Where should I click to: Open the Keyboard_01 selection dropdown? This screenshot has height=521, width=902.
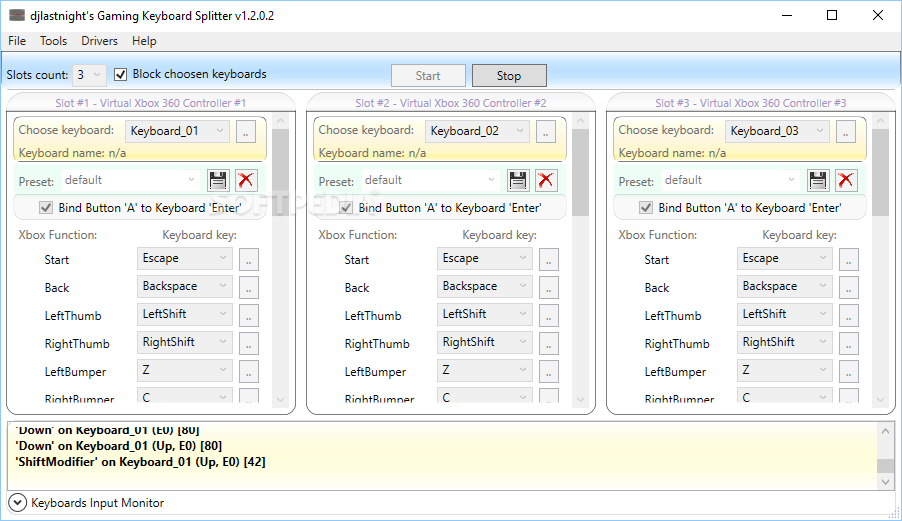177,131
